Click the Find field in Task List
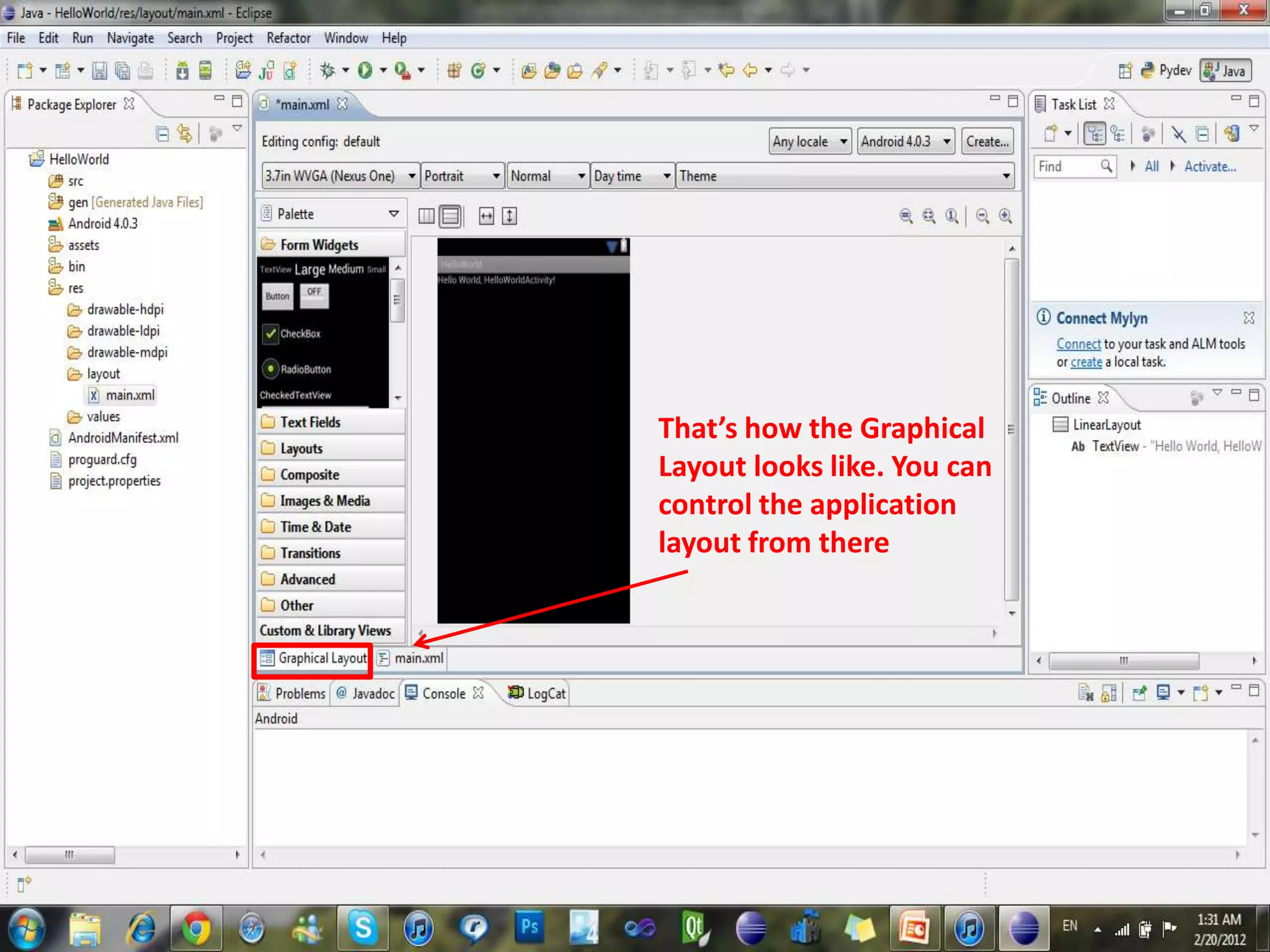This screenshot has width=1270, height=952. (1075, 166)
